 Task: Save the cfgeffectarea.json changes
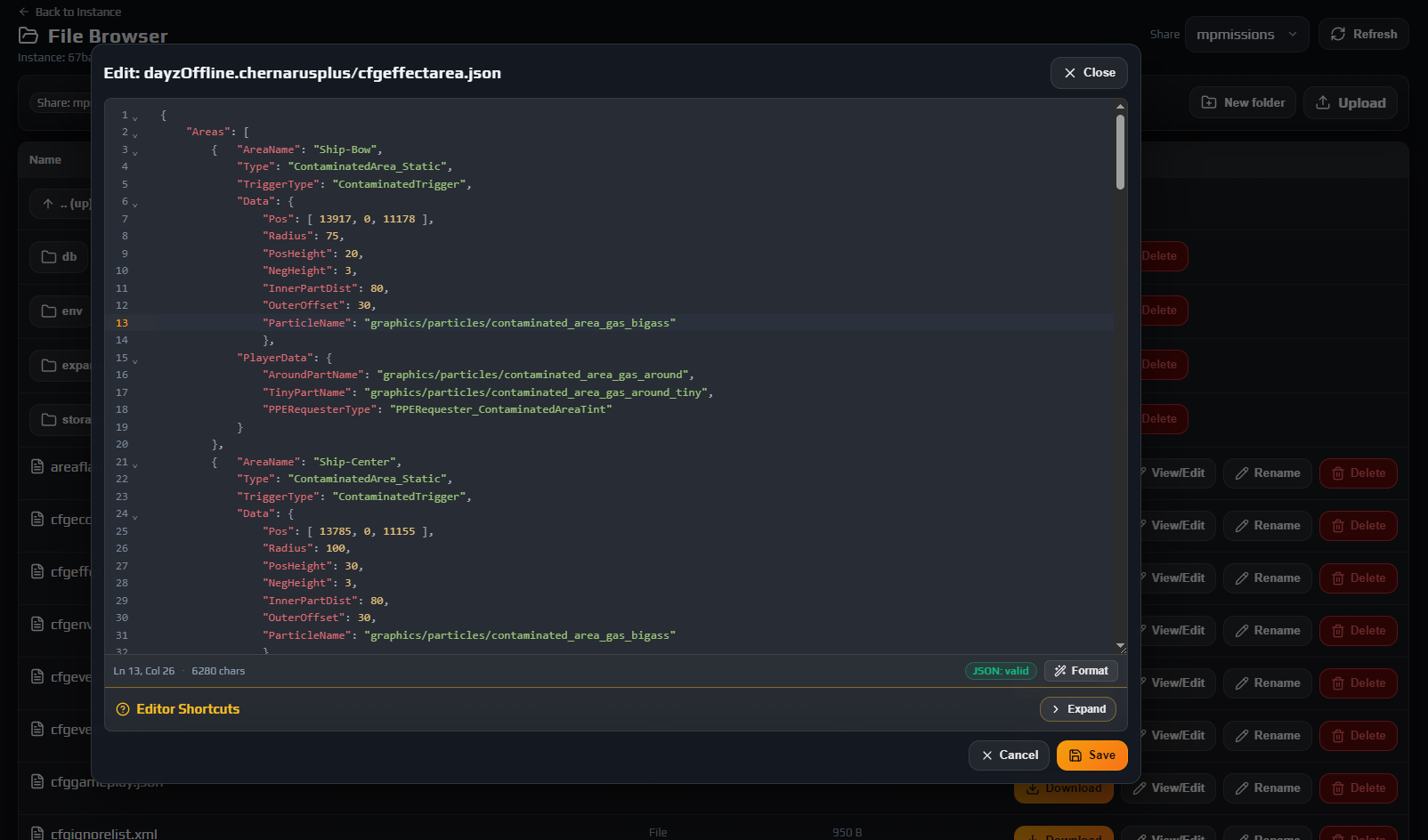tap(1091, 755)
